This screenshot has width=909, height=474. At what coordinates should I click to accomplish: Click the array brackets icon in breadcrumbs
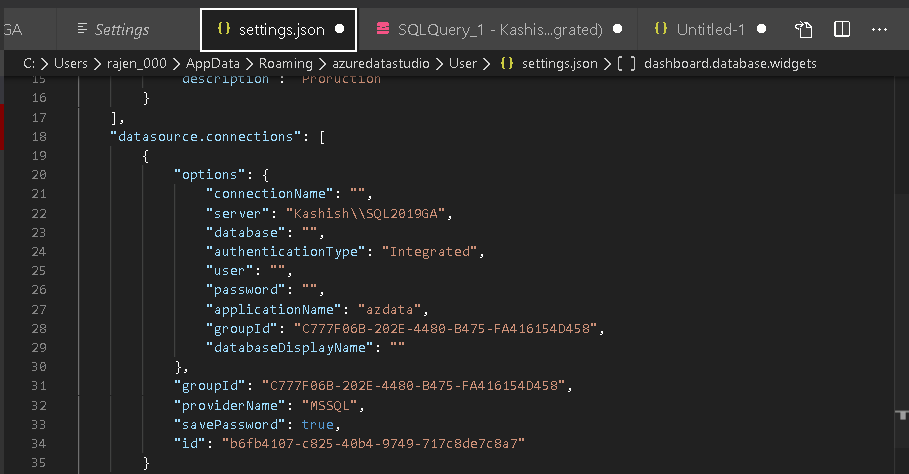pyautogui.click(x=626, y=64)
